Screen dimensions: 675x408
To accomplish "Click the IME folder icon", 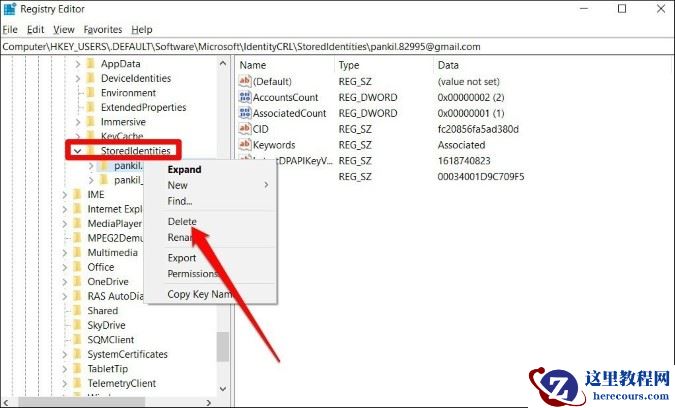I will (x=77, y=195).
